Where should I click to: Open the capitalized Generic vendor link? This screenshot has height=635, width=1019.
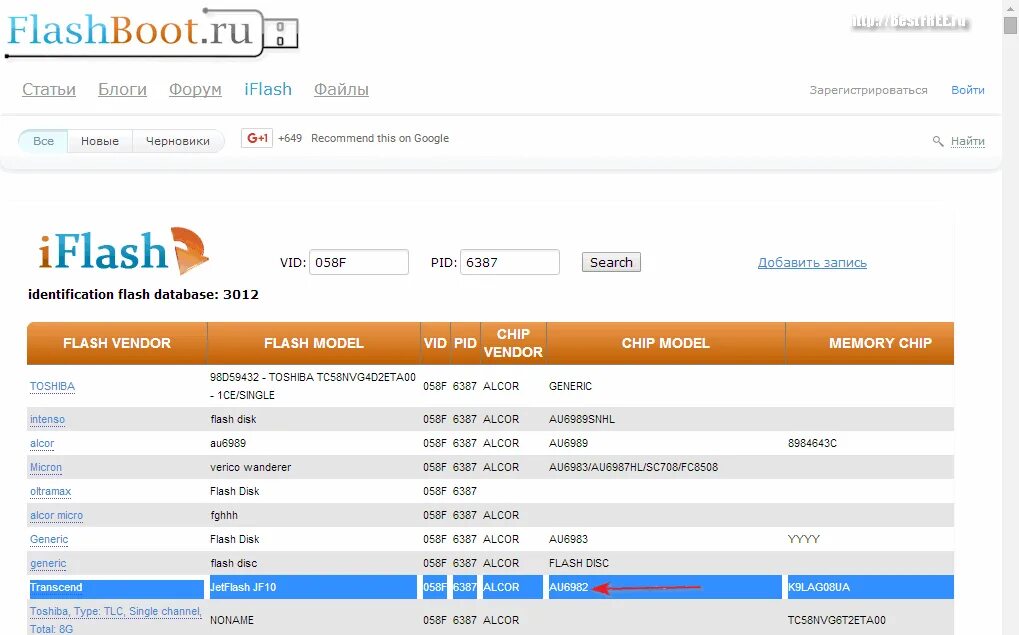click(x=49, y=539)
